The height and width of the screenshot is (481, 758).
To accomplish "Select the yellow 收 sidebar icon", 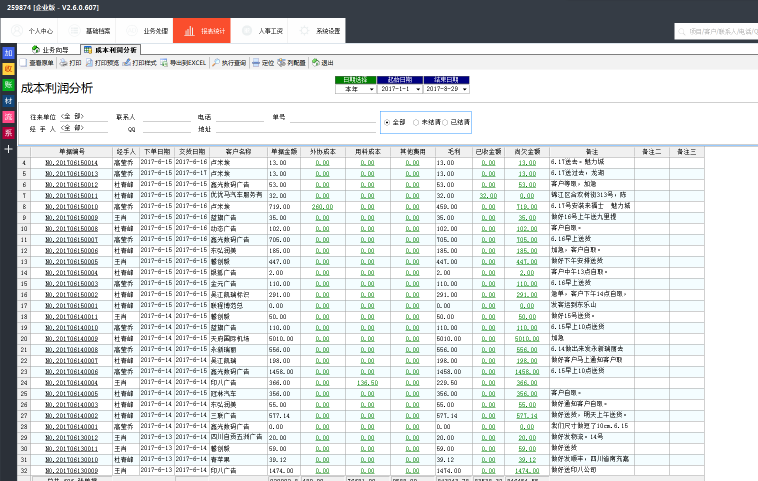I will click(8, 69).
